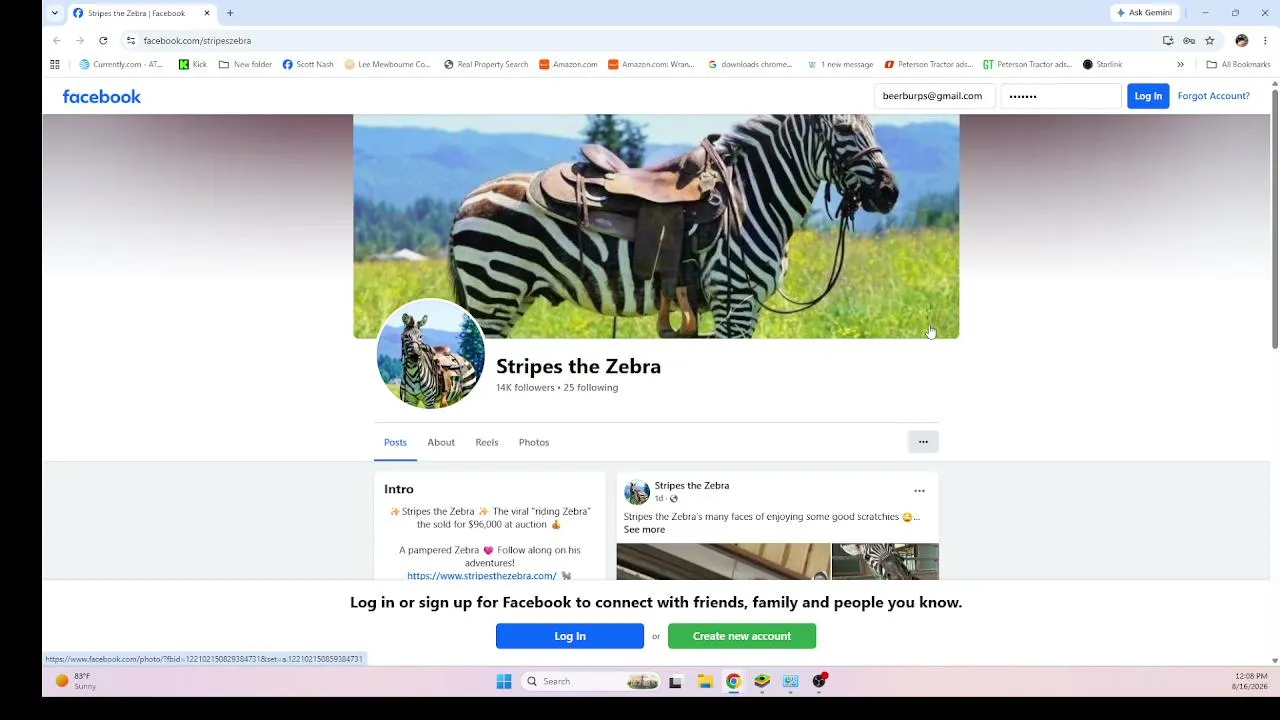Close the Stripes the Zebra browser tab
The width and height of the screenshot is (1280, 720).
pos(207,13)
